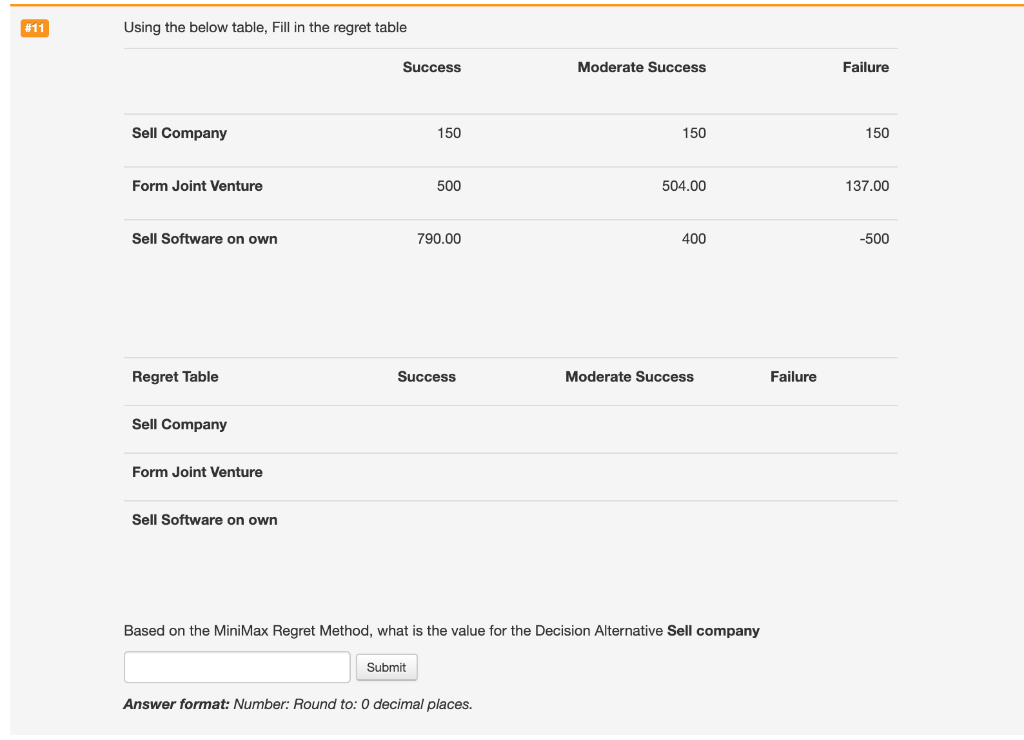Select Form Joint Venture row in regret table
This screenshot has height=740, width=1024.
tap(197, 472)
